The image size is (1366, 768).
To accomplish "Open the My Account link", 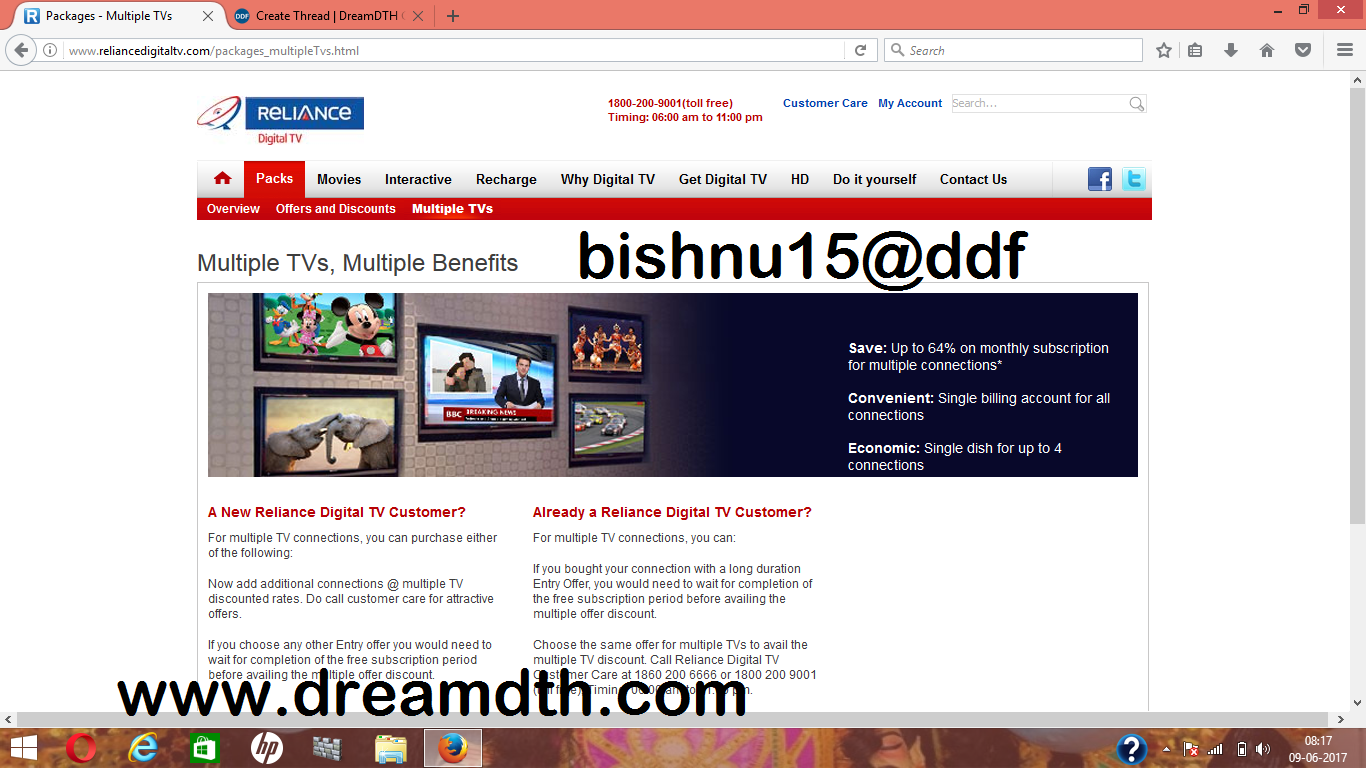I will (910, 103).
